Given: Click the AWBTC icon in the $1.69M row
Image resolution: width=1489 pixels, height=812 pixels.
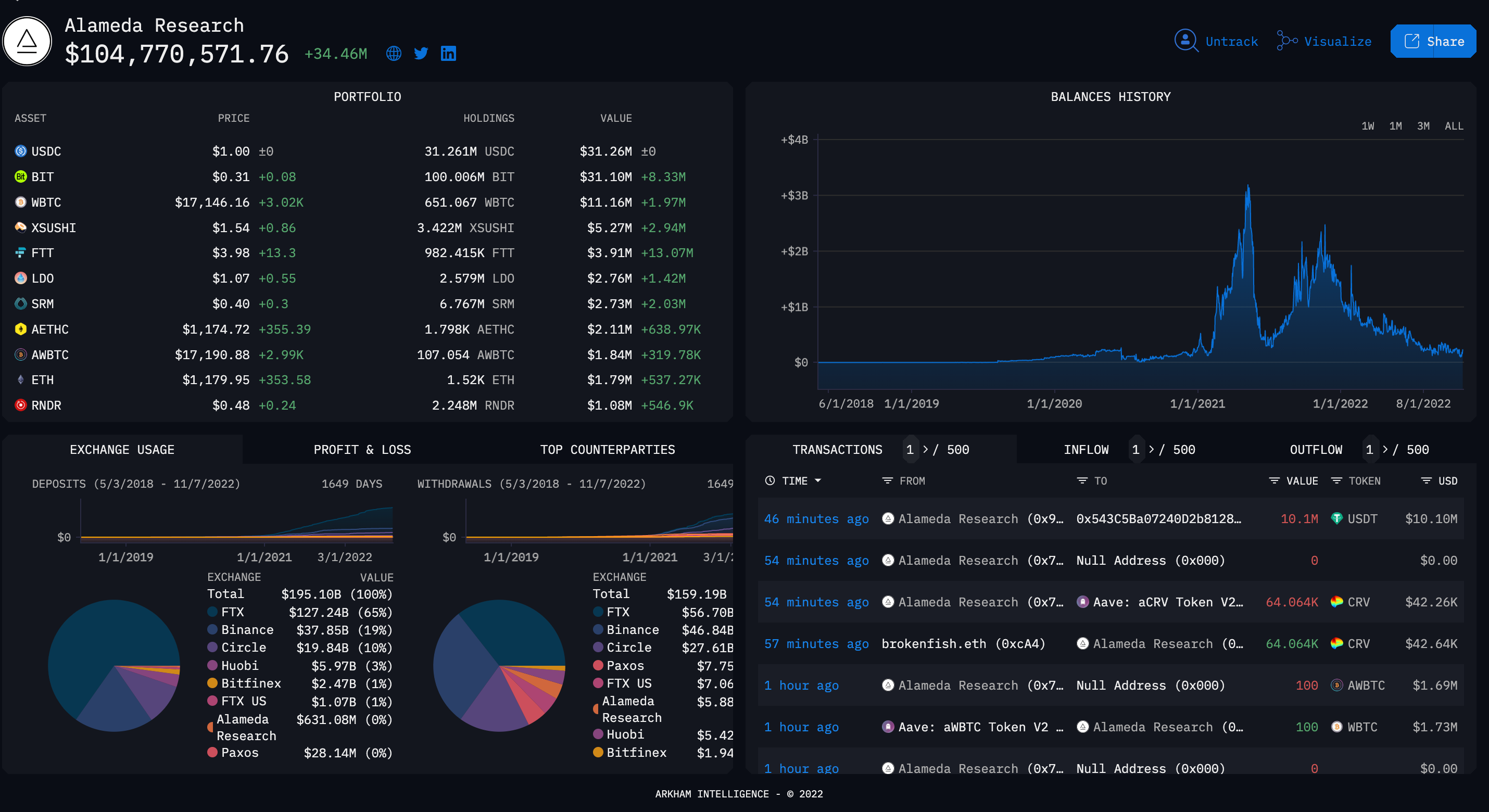Looking at the screenshot, I should pyautogui.click(x=1336, y=685).
